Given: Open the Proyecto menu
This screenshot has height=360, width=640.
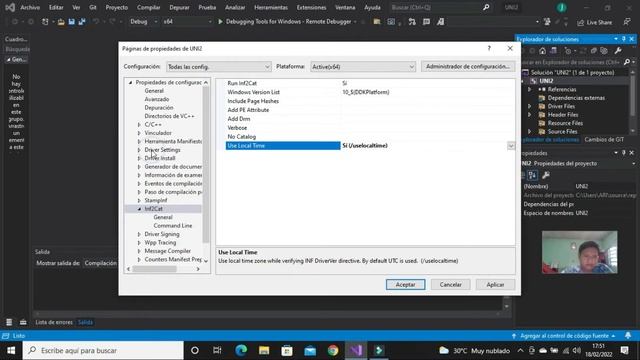Looking at the screenshot, I should tap(116, 7).
